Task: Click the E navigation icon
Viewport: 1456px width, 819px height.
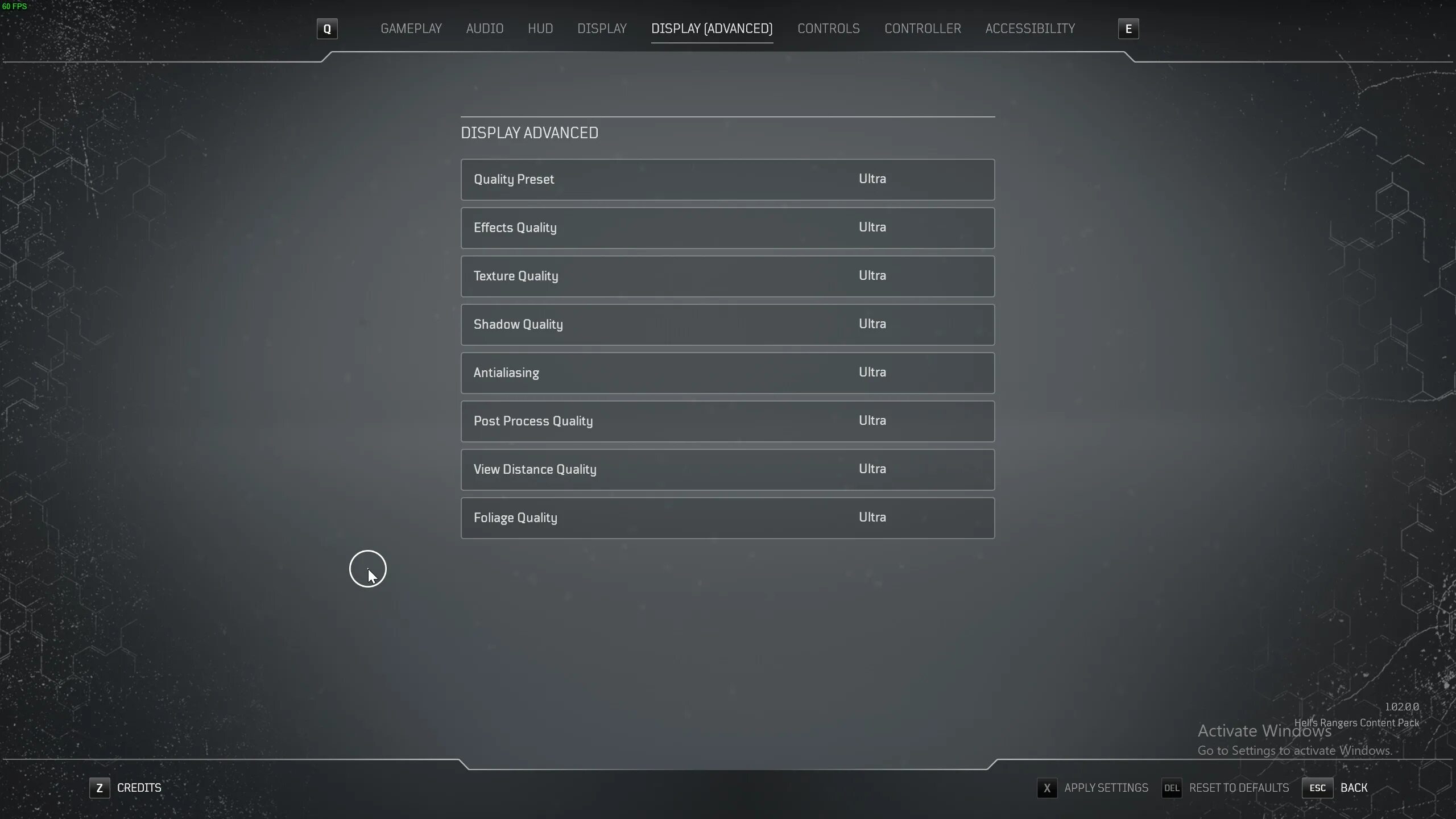Action: [1128, 28]
